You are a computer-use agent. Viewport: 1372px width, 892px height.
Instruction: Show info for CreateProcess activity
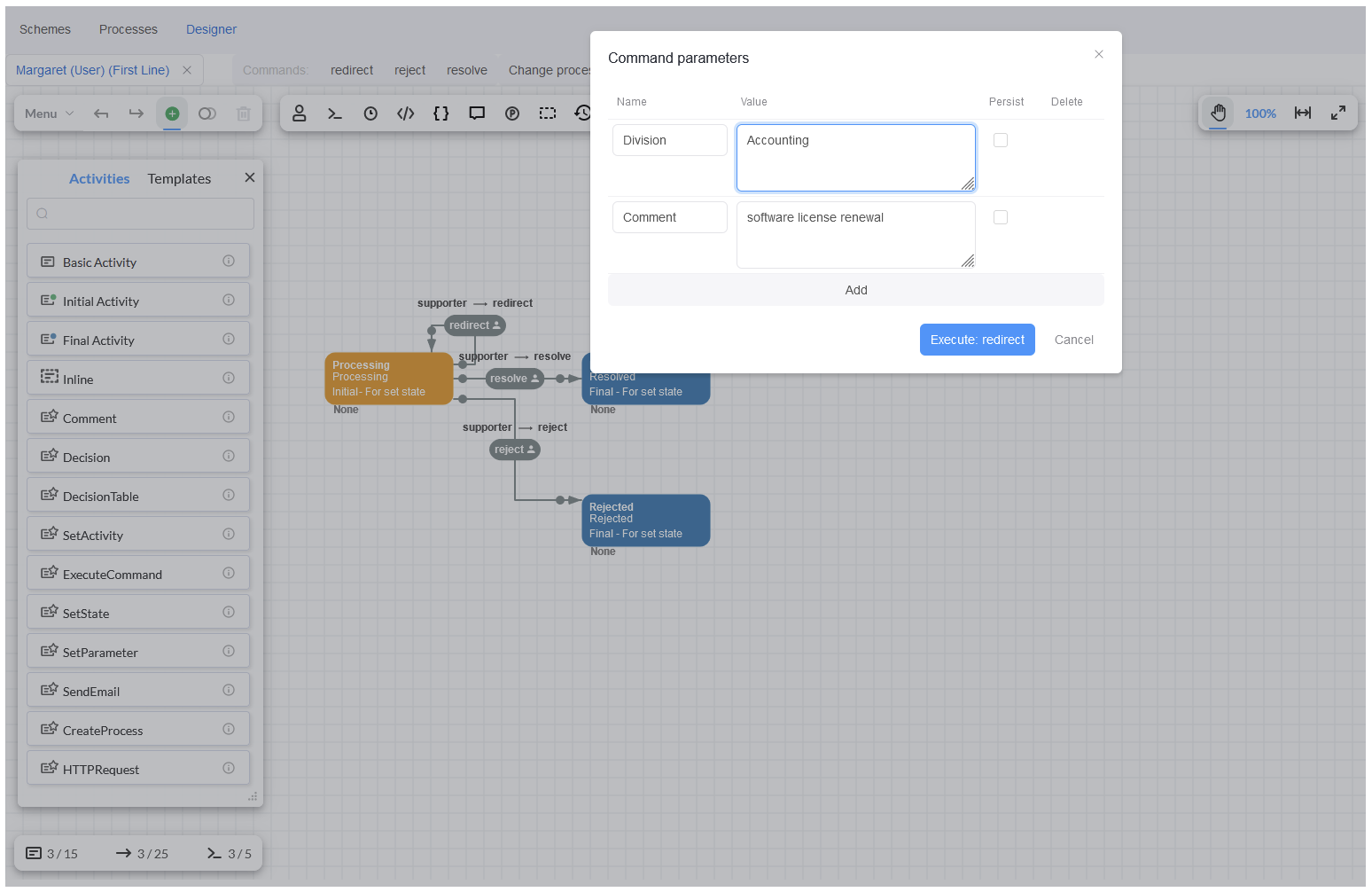[229, 729]
